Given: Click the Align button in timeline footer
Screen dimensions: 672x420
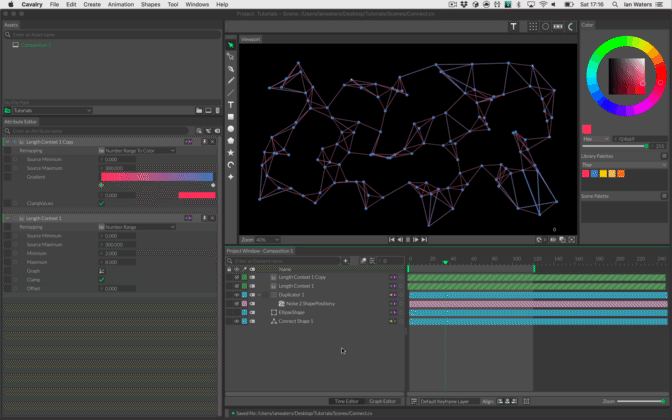Looking at the screenshot, I should pyautogui.click(x=489, y=400).
